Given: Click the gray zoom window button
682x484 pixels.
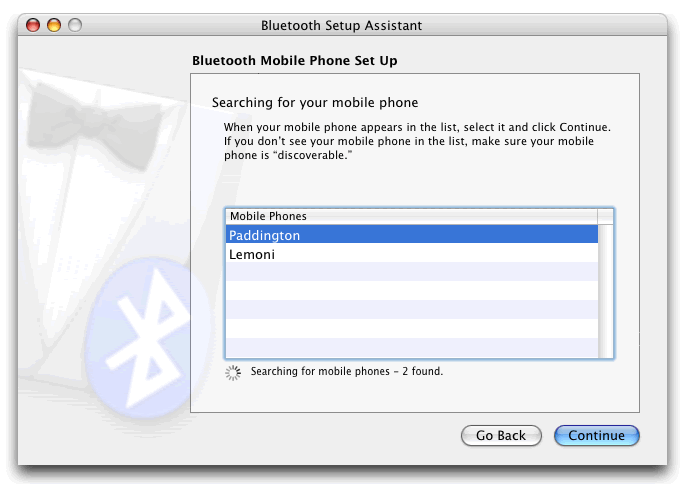Looking at the screenshot, I should tap(75, 25).
